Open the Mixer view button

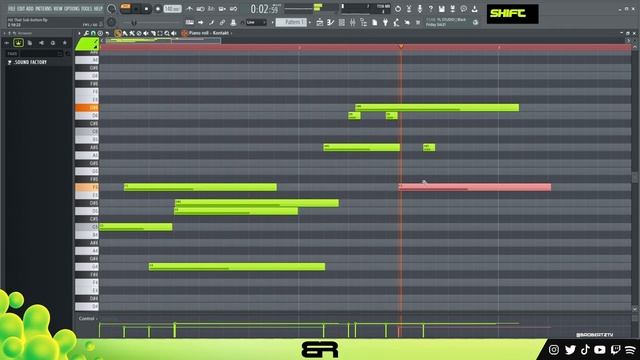[x=353, y=22]
